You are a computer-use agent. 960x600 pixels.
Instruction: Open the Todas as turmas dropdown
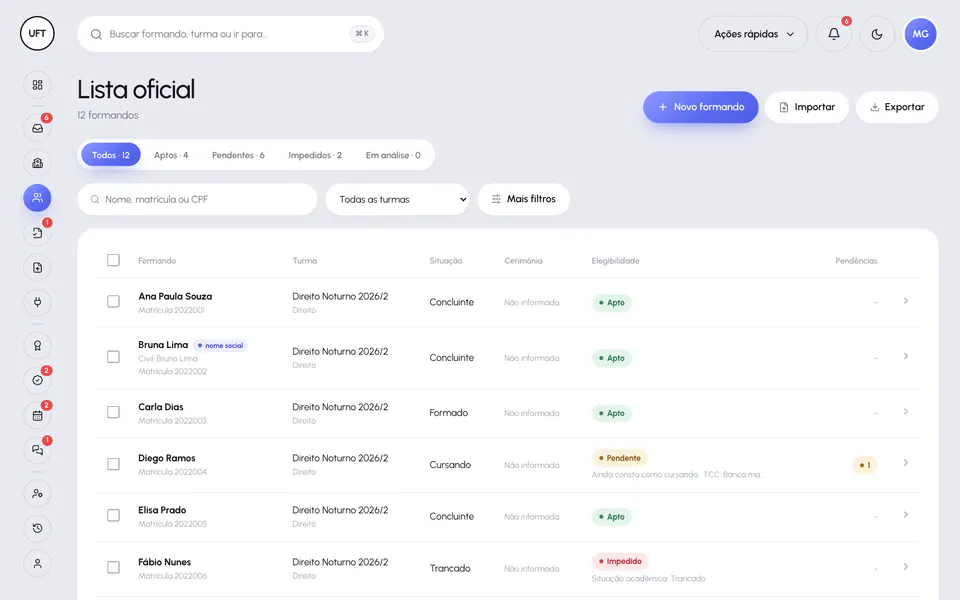coord(397,199)
